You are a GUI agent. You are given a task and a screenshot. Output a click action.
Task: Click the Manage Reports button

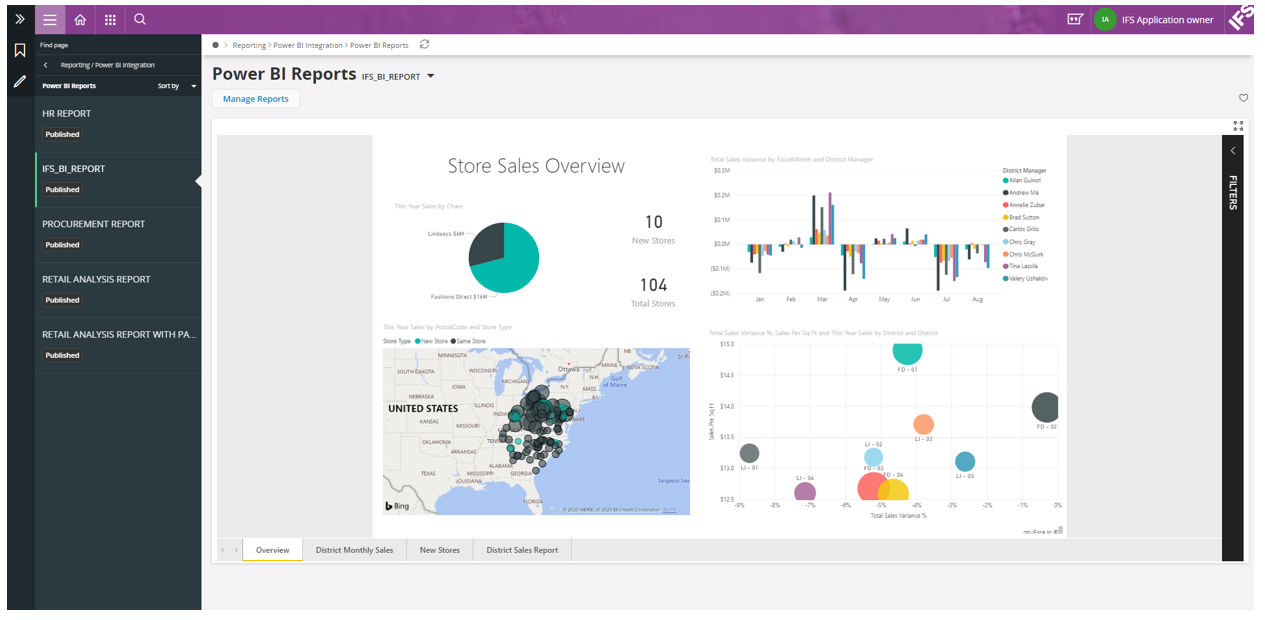pos(255,99)
